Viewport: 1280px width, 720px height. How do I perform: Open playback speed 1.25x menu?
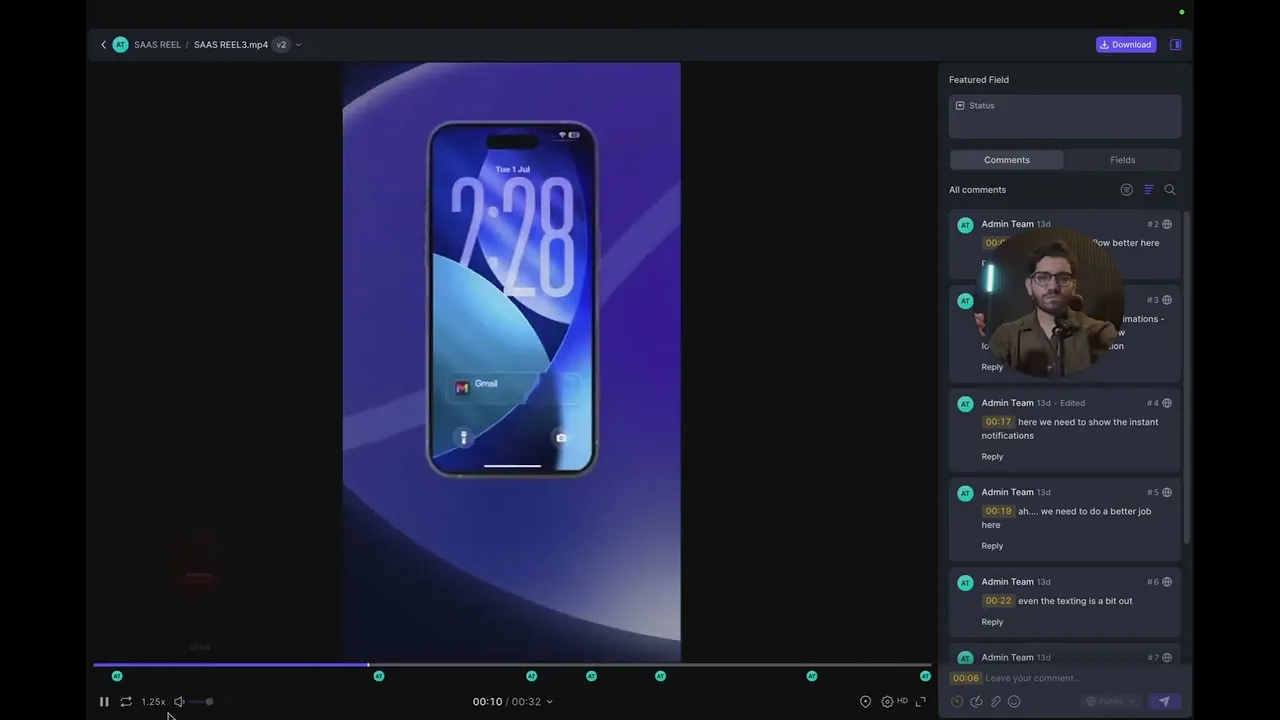[153, 702]
